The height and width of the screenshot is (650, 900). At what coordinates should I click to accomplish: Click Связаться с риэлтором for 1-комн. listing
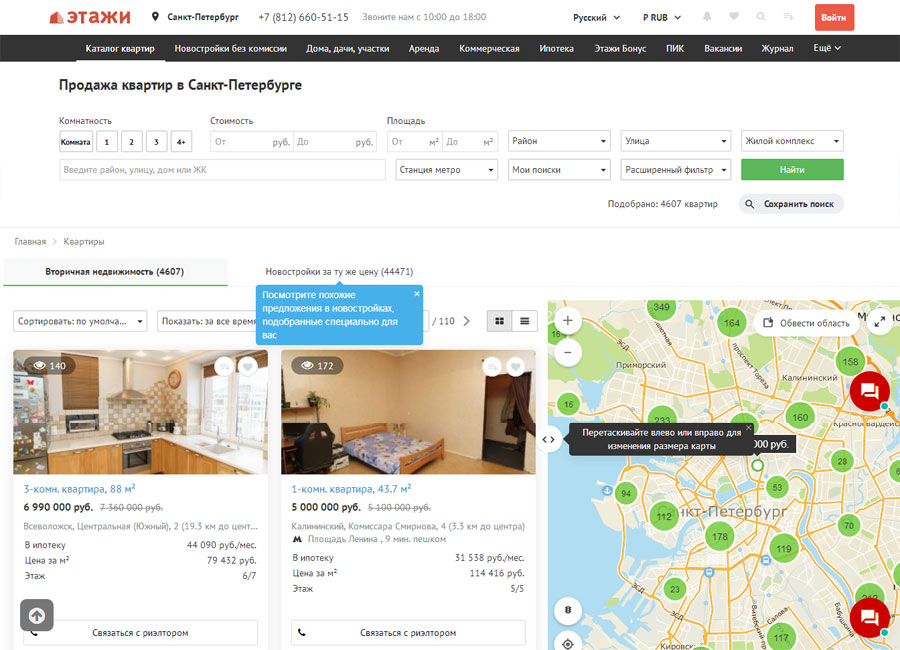point(408,633)
